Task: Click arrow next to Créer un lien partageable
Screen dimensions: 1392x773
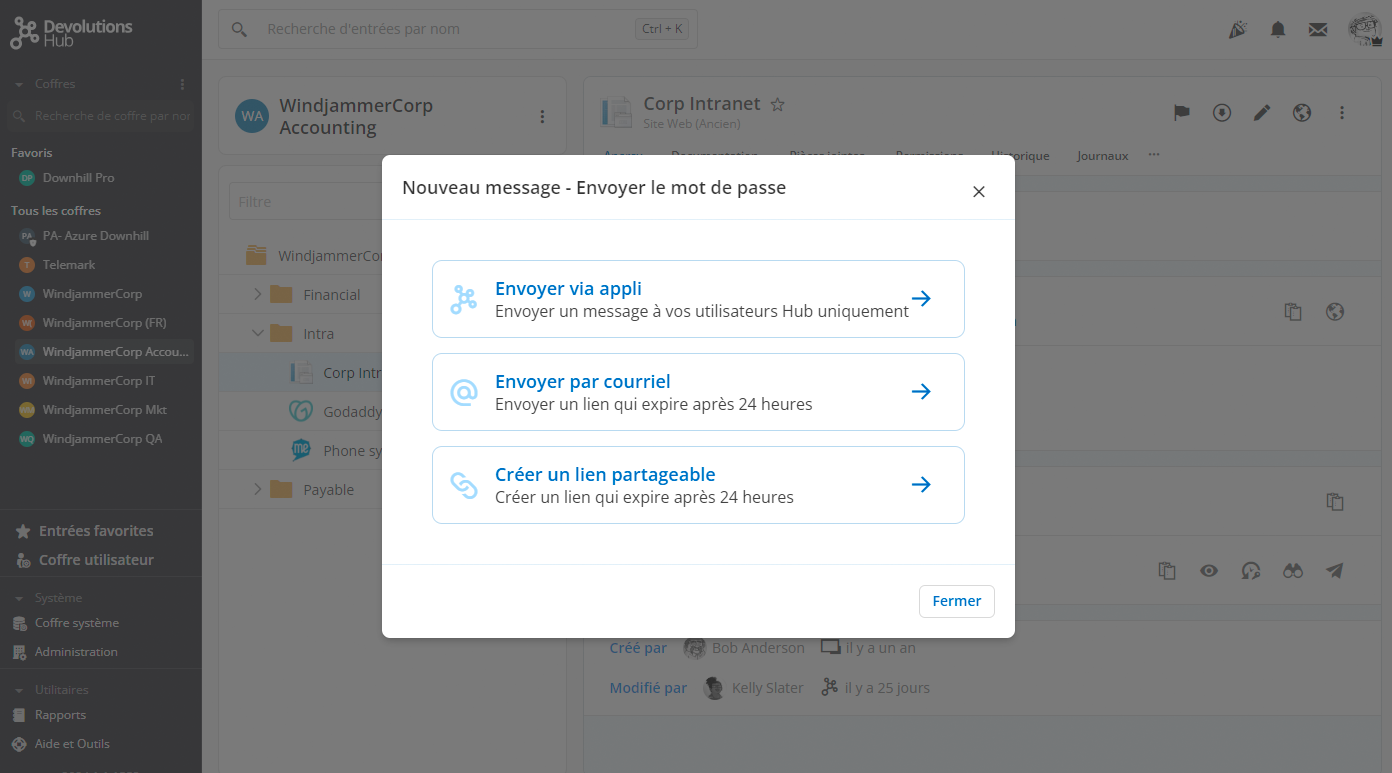Action: coord(921,485)
